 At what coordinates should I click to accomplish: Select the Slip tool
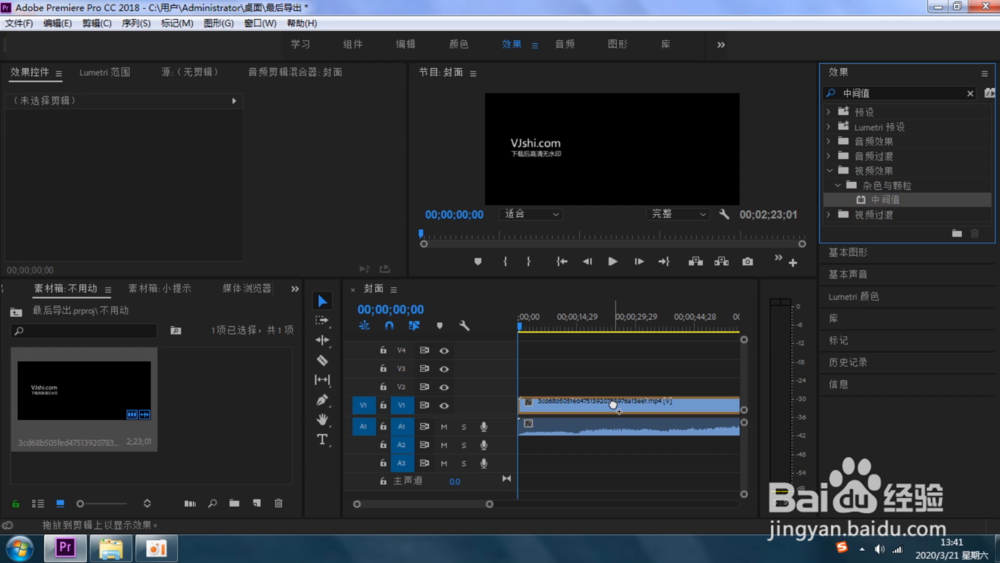[322, 380]
